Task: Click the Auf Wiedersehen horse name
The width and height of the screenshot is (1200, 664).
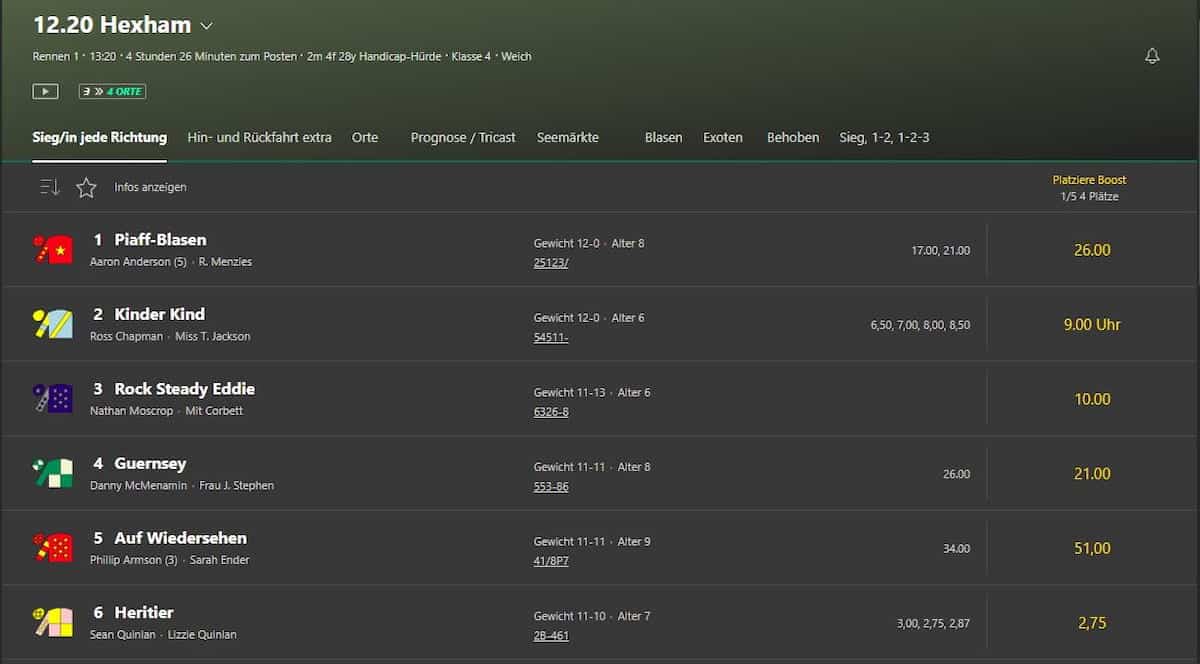Action: tap(180, 538)
